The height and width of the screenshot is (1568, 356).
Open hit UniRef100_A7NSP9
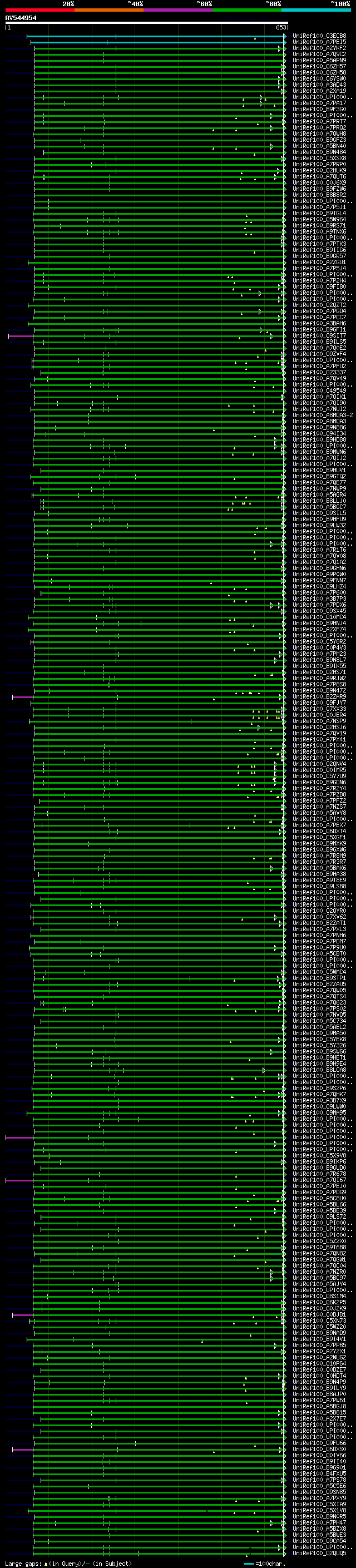(319, 721)
